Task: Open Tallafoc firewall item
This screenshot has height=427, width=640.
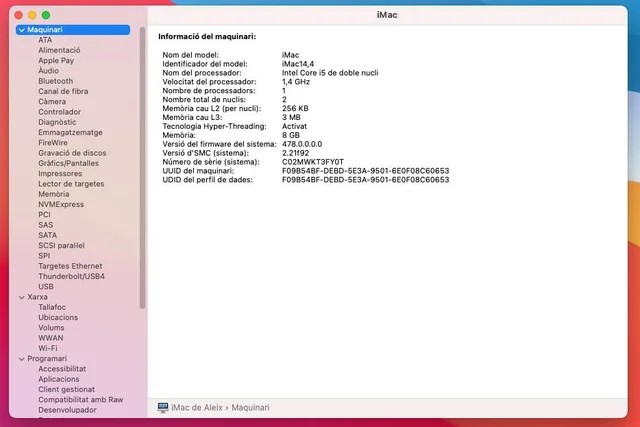Action: 52,307
